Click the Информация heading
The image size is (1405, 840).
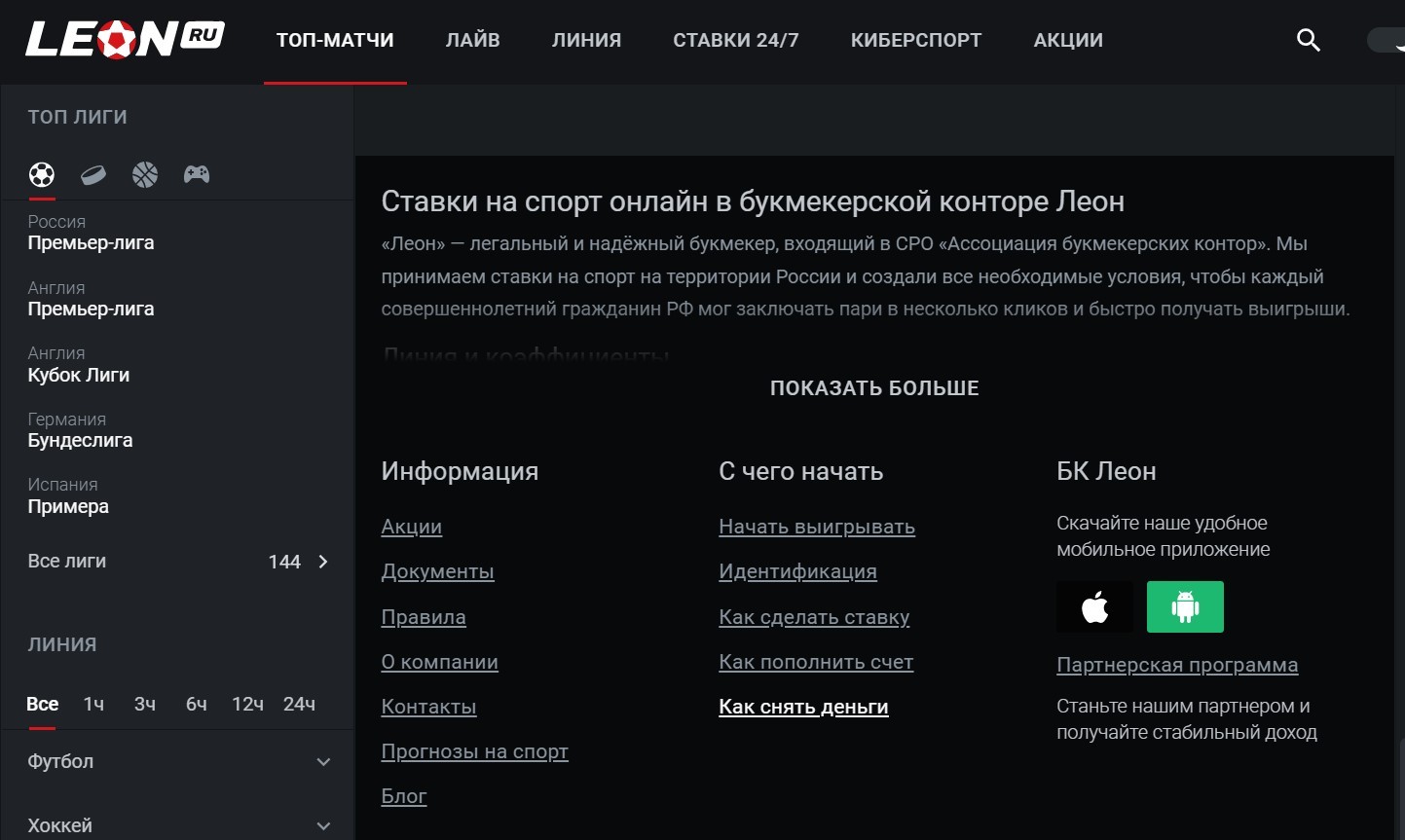point(460,471)
